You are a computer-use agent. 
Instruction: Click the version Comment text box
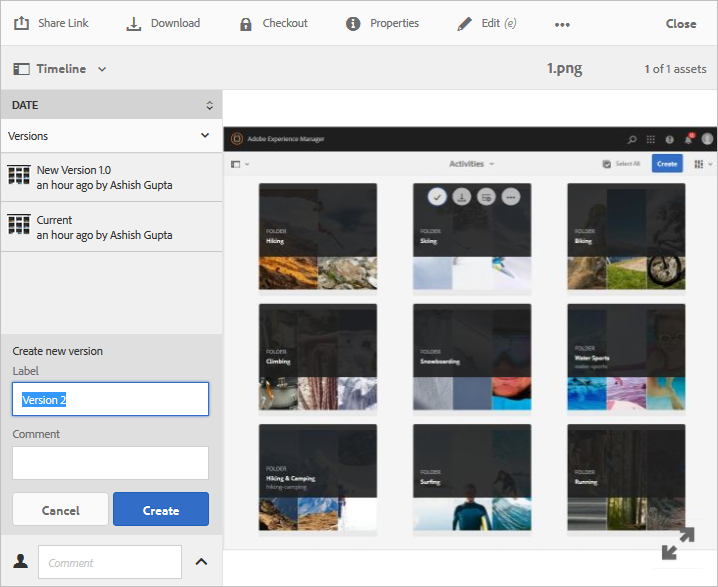[110, 463]
